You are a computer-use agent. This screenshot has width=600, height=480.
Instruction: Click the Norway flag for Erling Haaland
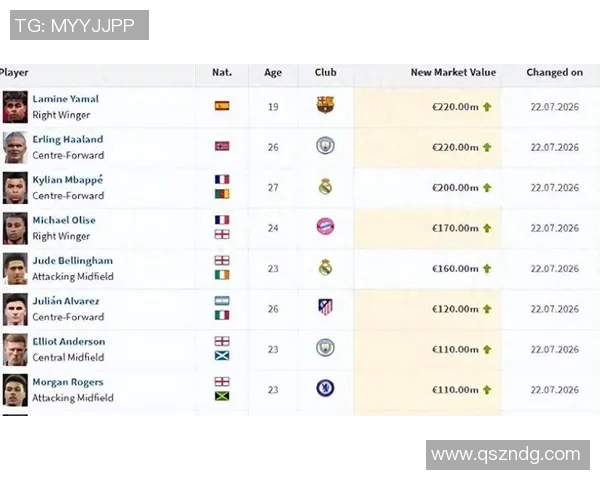tap(222, 146)
